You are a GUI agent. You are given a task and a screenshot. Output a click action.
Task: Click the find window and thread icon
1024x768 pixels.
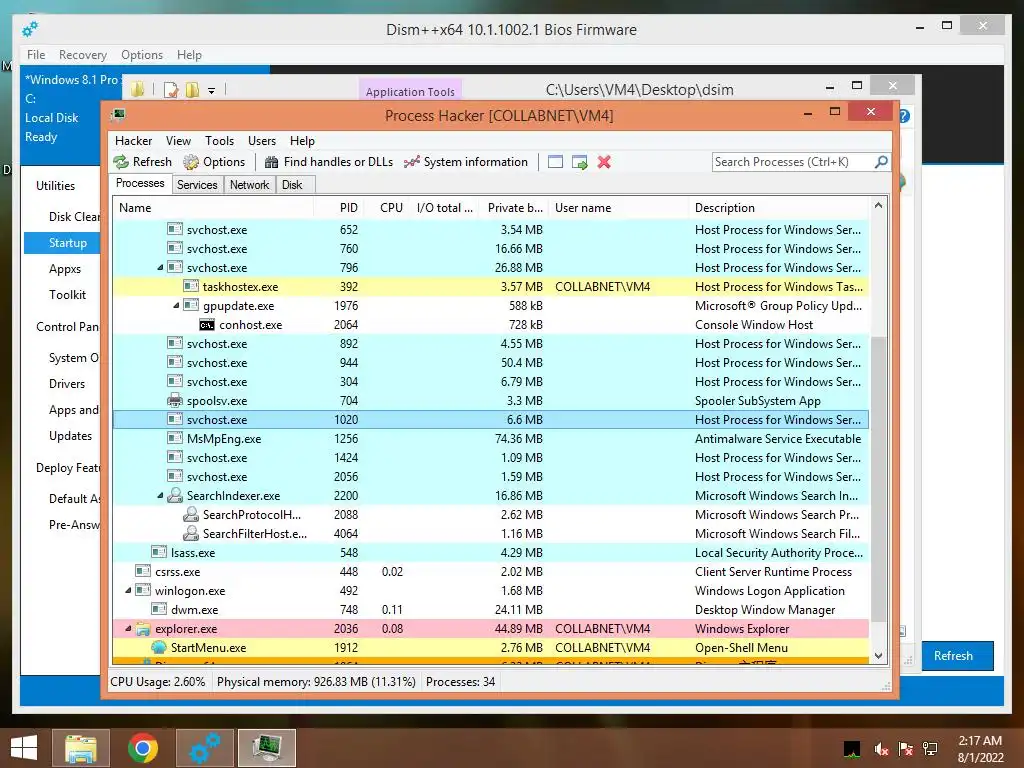coord(579,162)
